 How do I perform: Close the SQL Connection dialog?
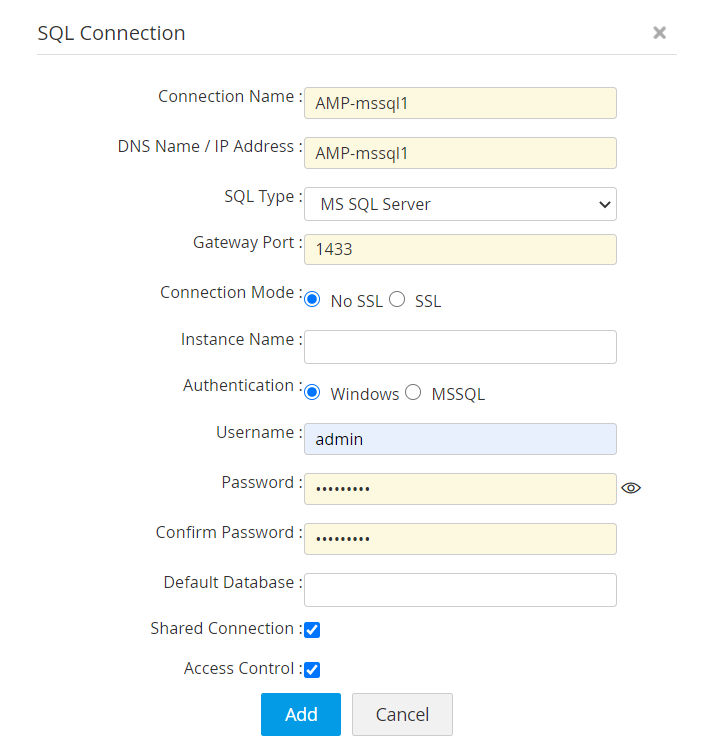659,33
